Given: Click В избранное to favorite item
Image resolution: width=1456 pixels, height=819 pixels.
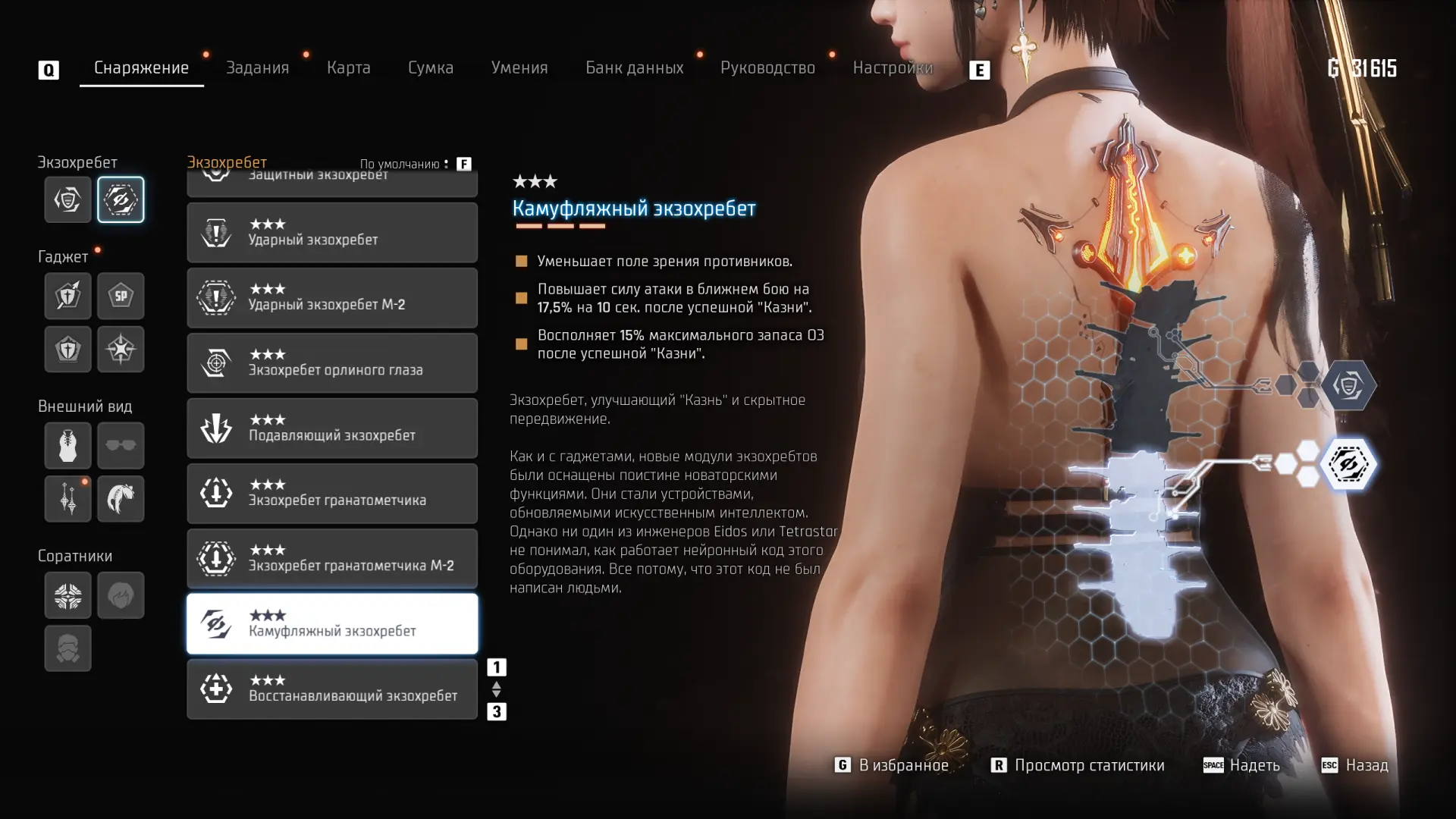Looking at the screenshot, I should click(x=892, y=765).
